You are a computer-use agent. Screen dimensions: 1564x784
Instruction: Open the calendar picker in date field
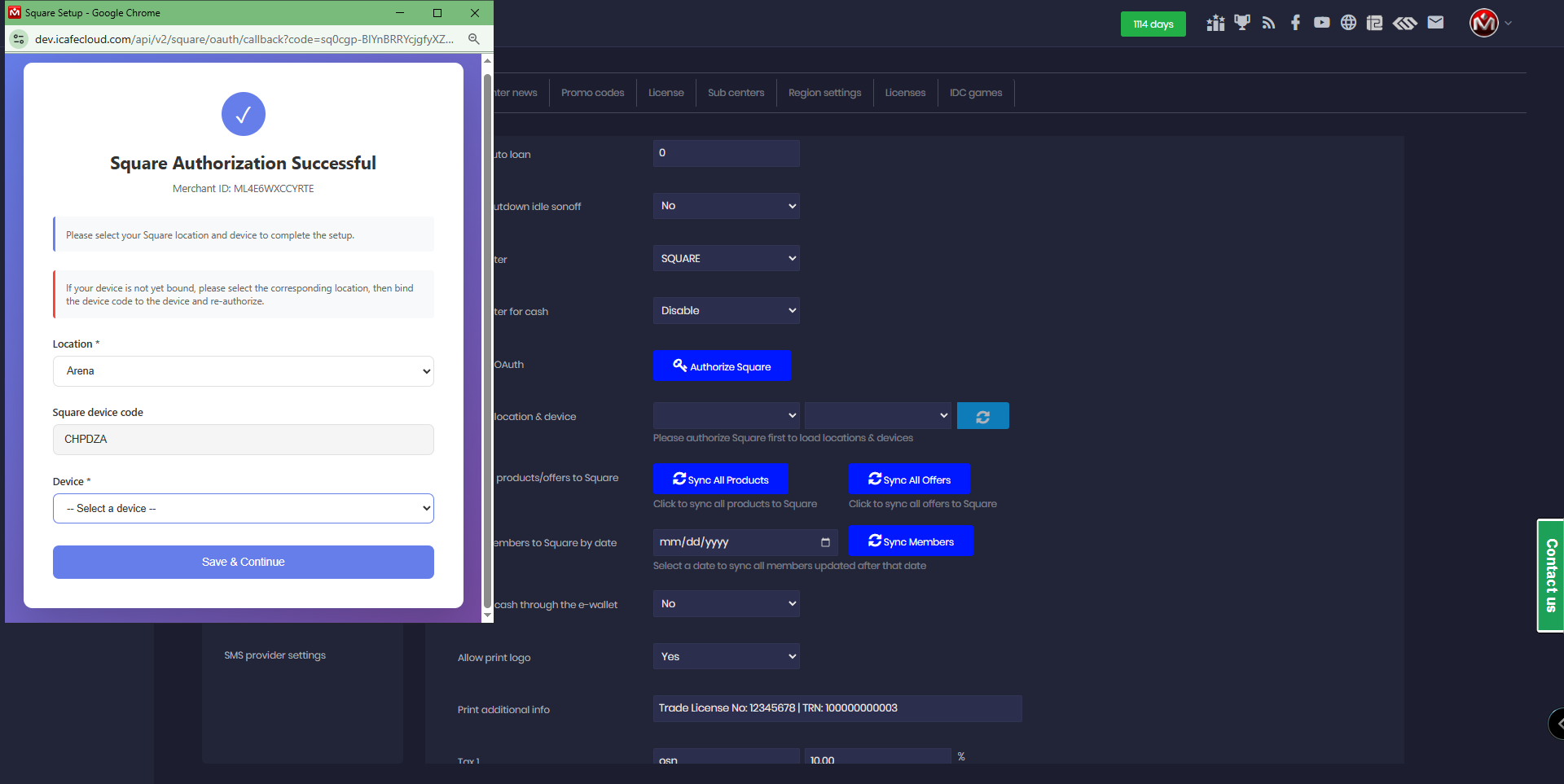tap(825, 542)
